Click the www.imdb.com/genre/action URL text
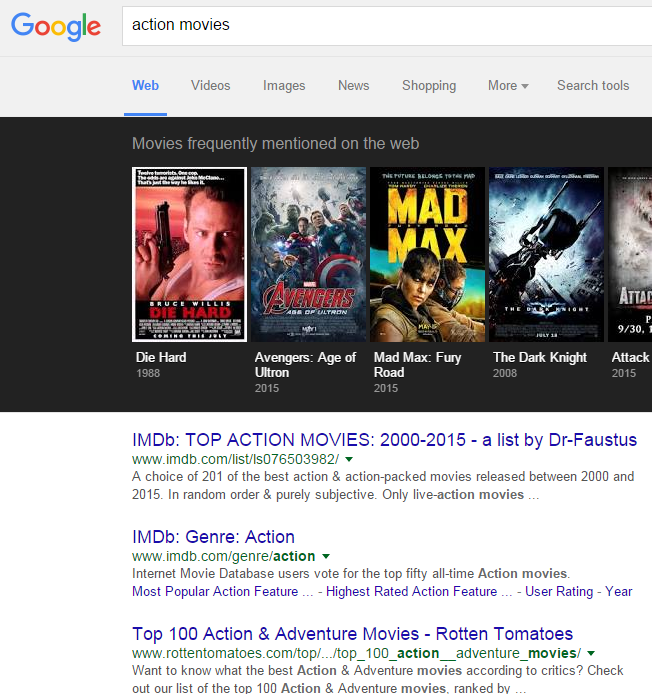Image resolution: width=652 pixels, height=694 pixels. pos(224,556)
